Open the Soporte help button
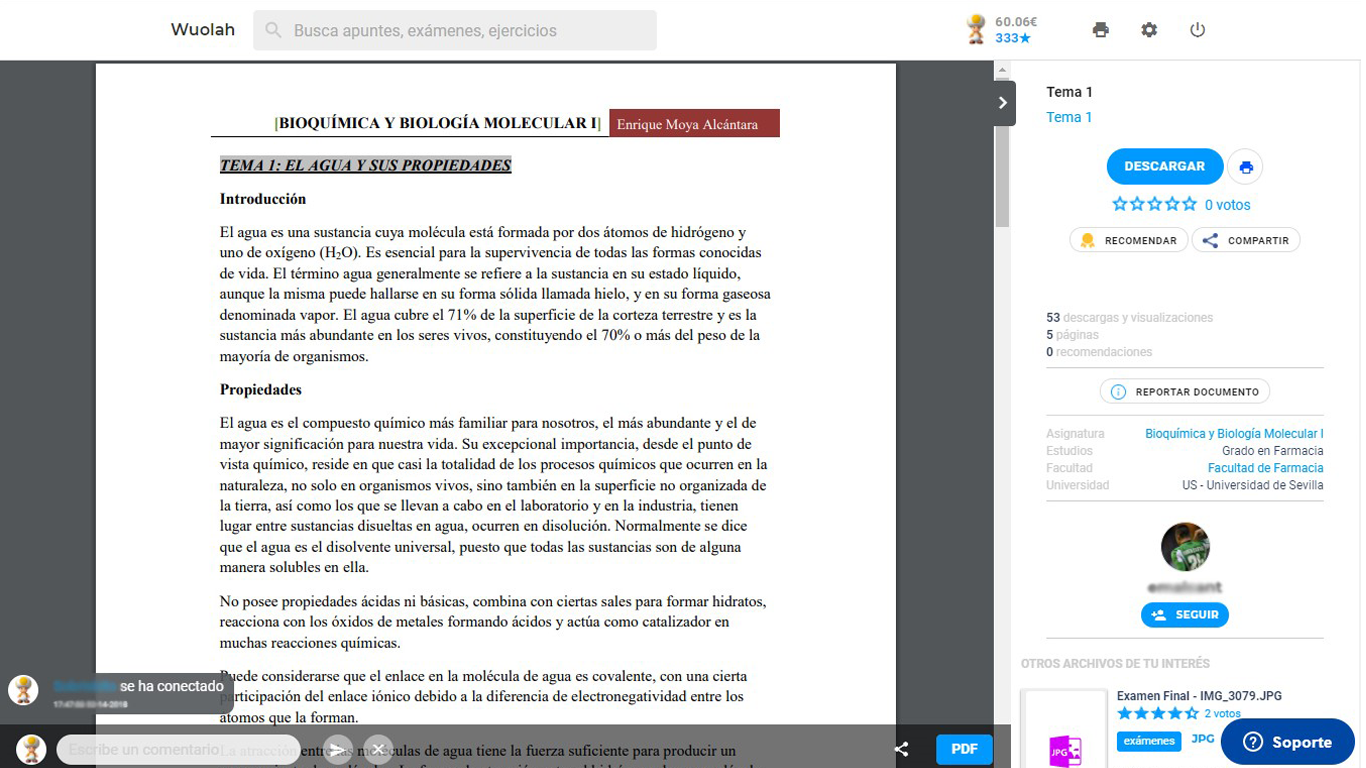Viewport: 1366px width, 768px height. click(1288, 742)
